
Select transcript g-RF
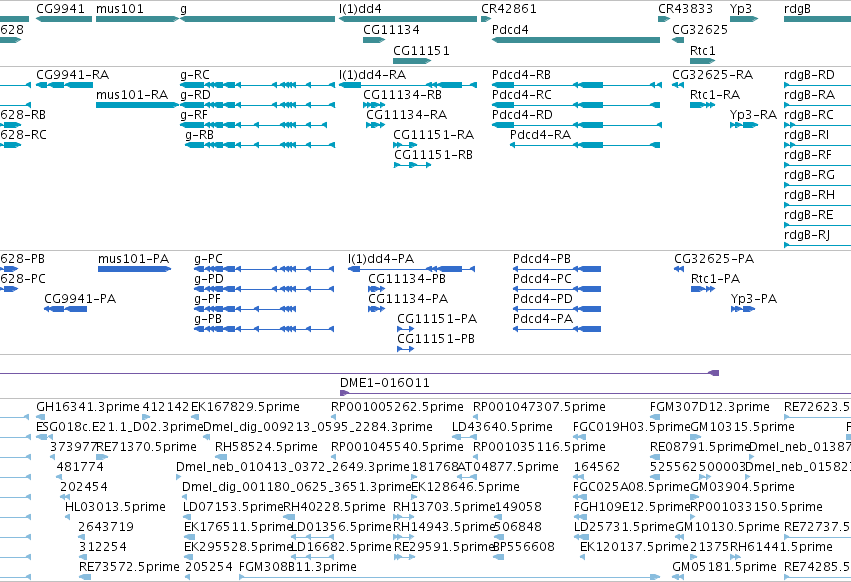253,125
